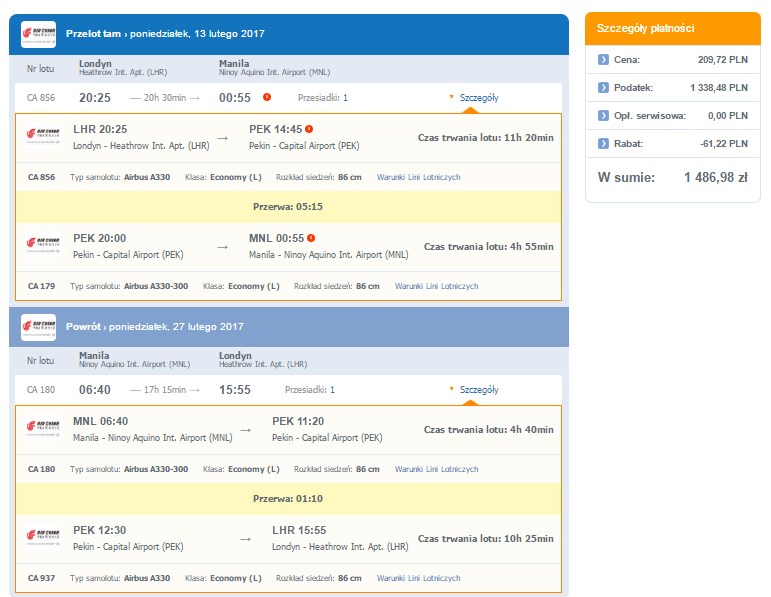Click red alert icon beside PEK 14:45
The width and height of the screenshot is (771, 597).
[x=309, y=129]
